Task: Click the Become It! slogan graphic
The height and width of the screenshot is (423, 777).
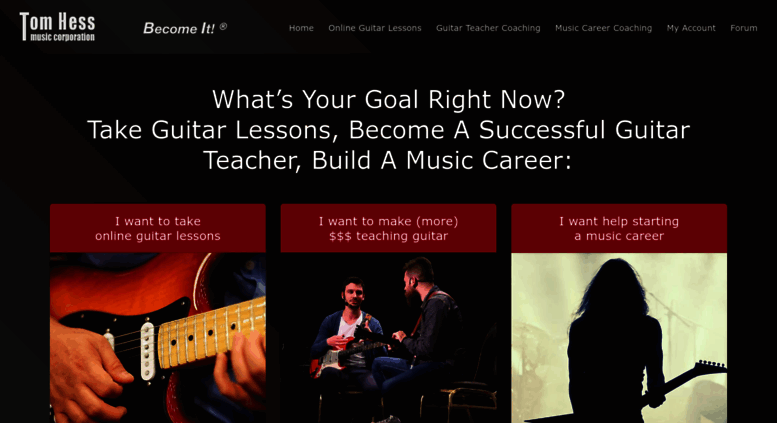Action: click(x=185, y=28)
